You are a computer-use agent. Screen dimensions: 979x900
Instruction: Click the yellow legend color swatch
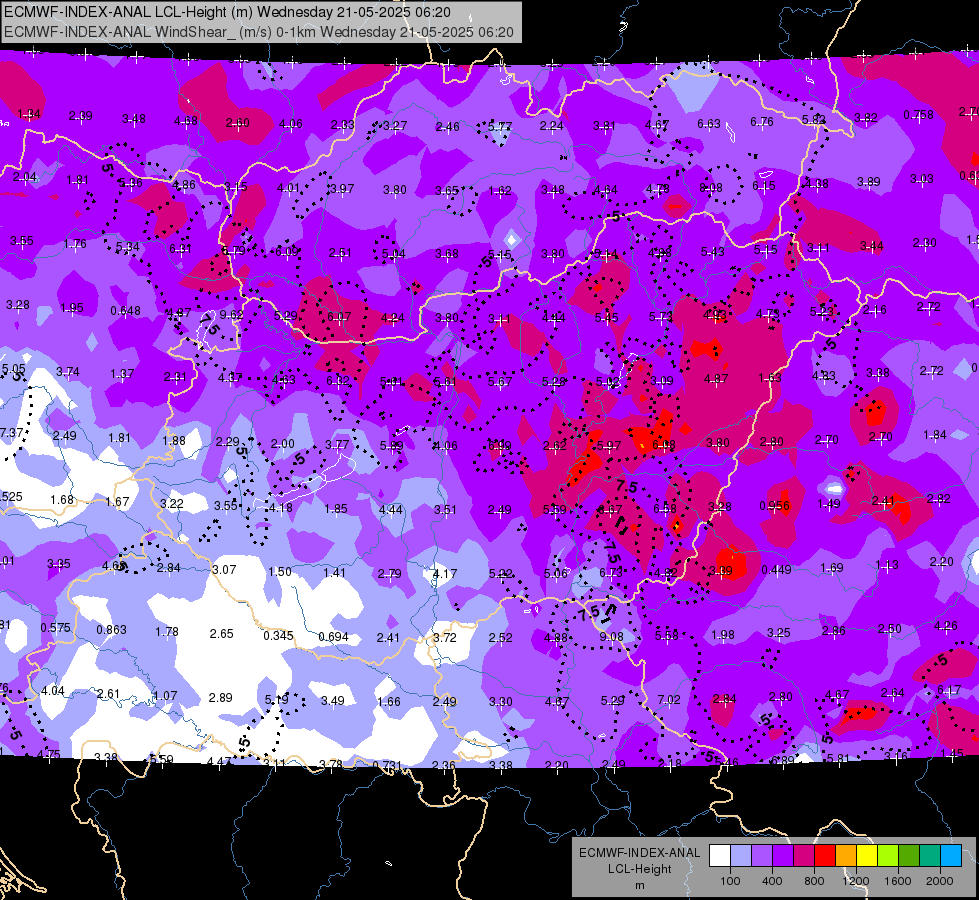point(867,856)
